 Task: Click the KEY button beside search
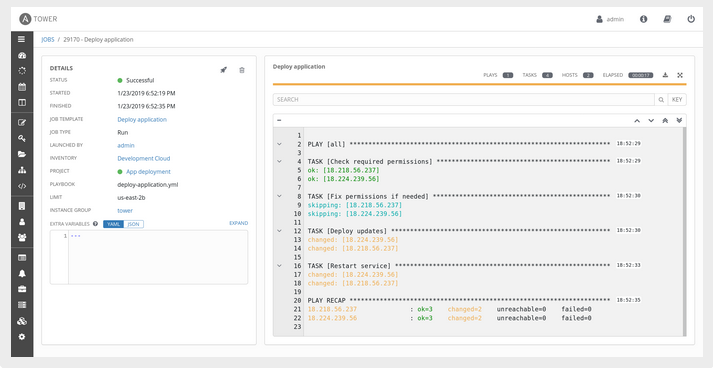pos(677,100)
